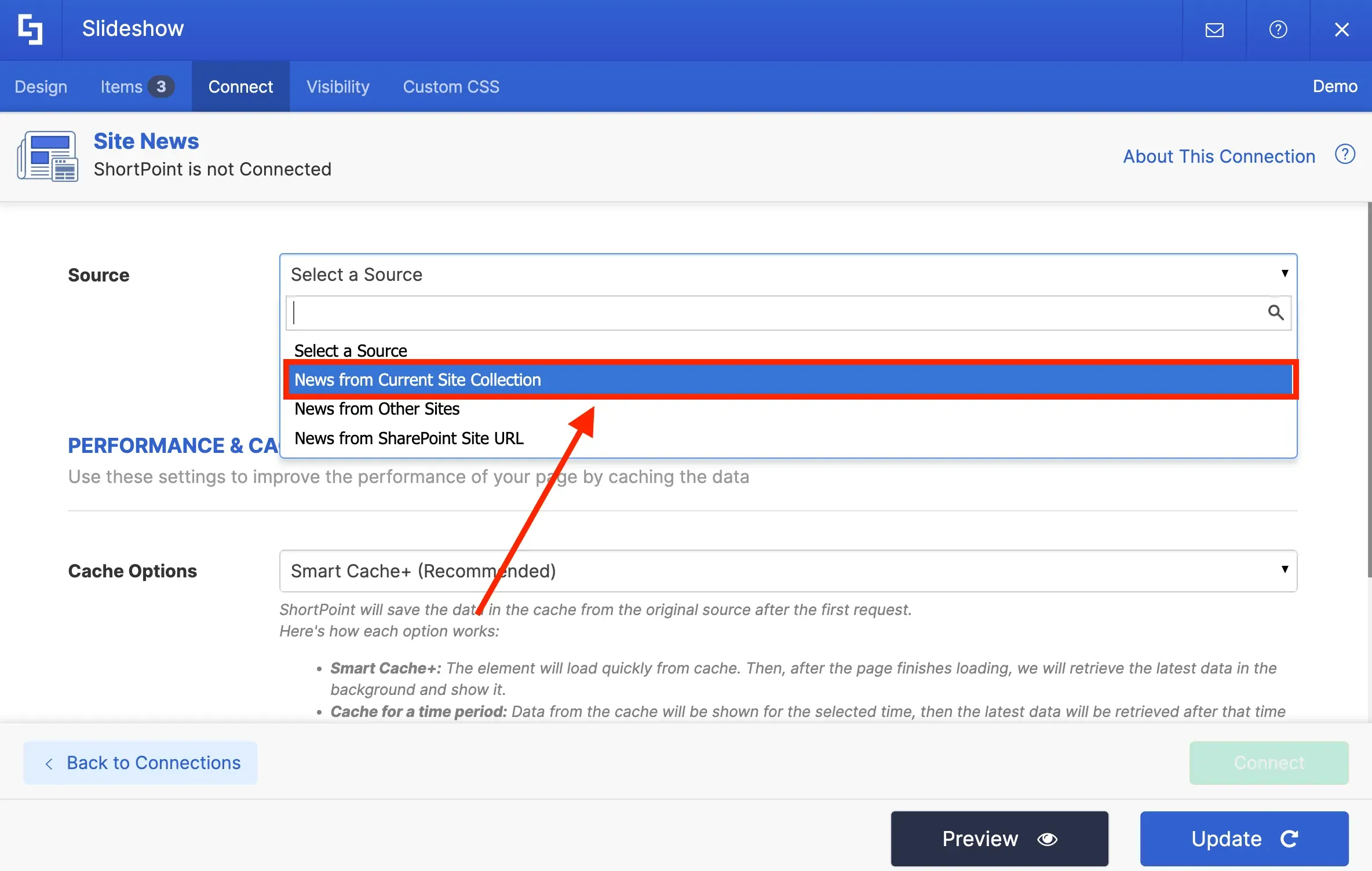Click the eye icon on Preview button
This screenshot has height=871, width=1372.
[x=1048, y=839]
